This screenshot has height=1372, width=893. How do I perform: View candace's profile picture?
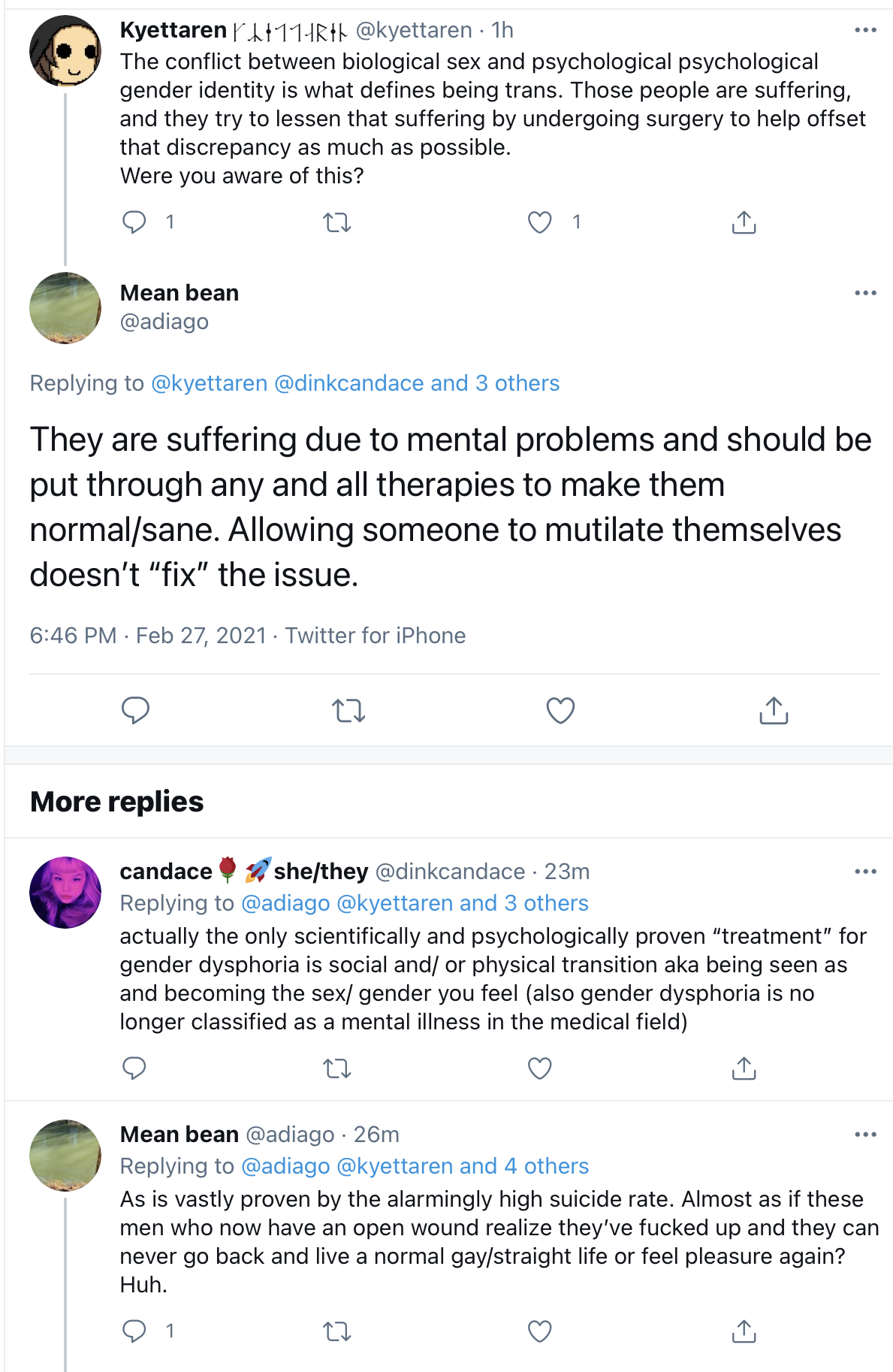[x=65, y=893]
